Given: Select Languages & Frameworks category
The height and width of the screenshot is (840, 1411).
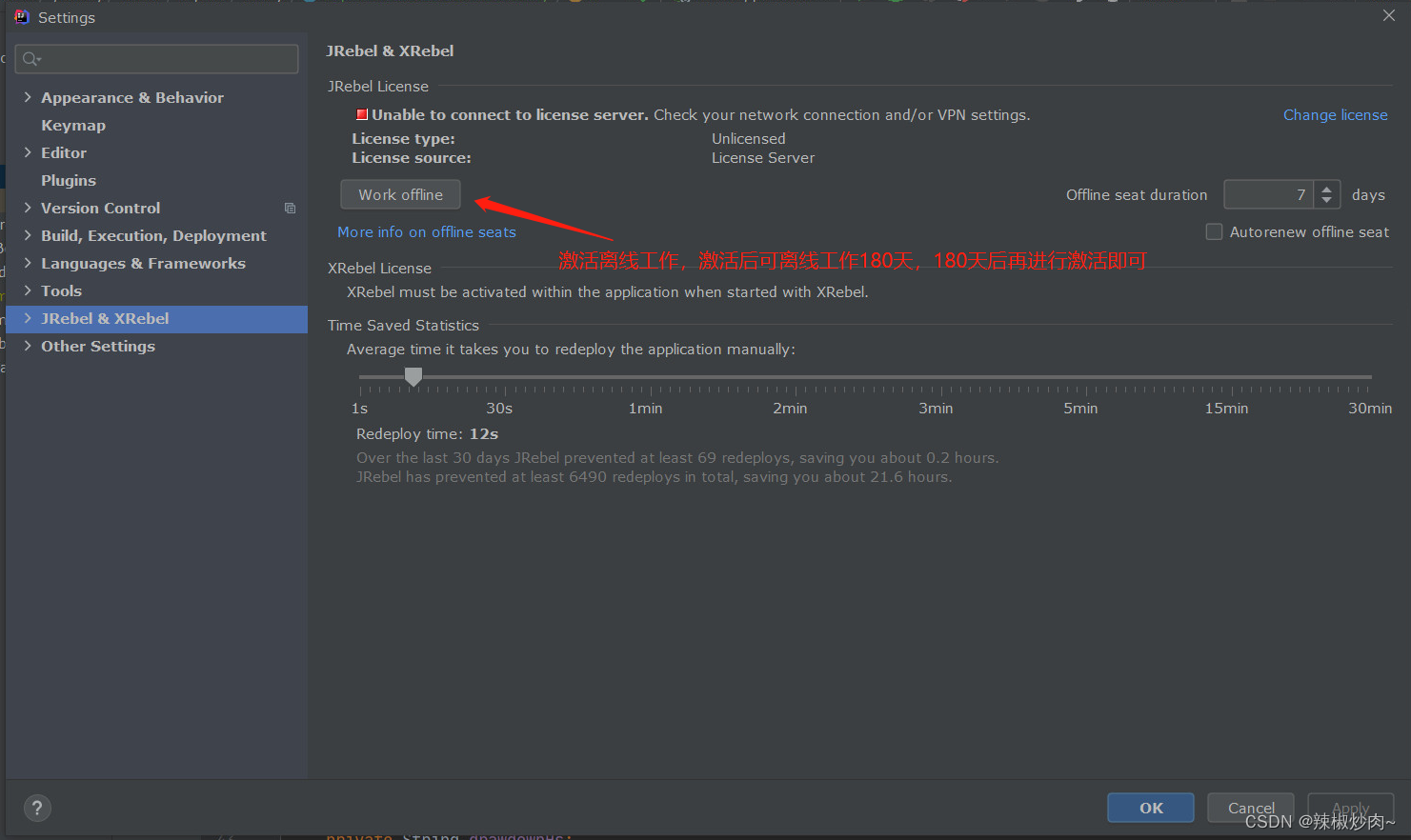Looking at the screenshot, I should (x=143, y=263).
